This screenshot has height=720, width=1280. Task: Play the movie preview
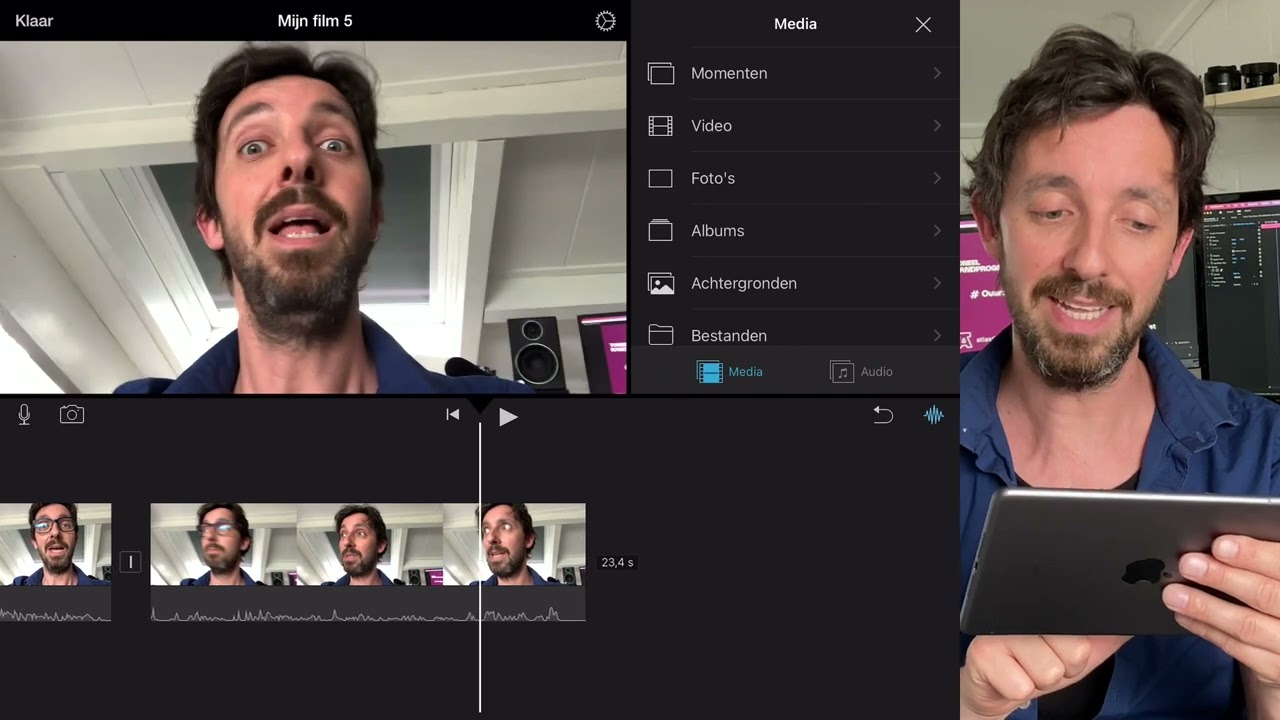pos(508,417)
